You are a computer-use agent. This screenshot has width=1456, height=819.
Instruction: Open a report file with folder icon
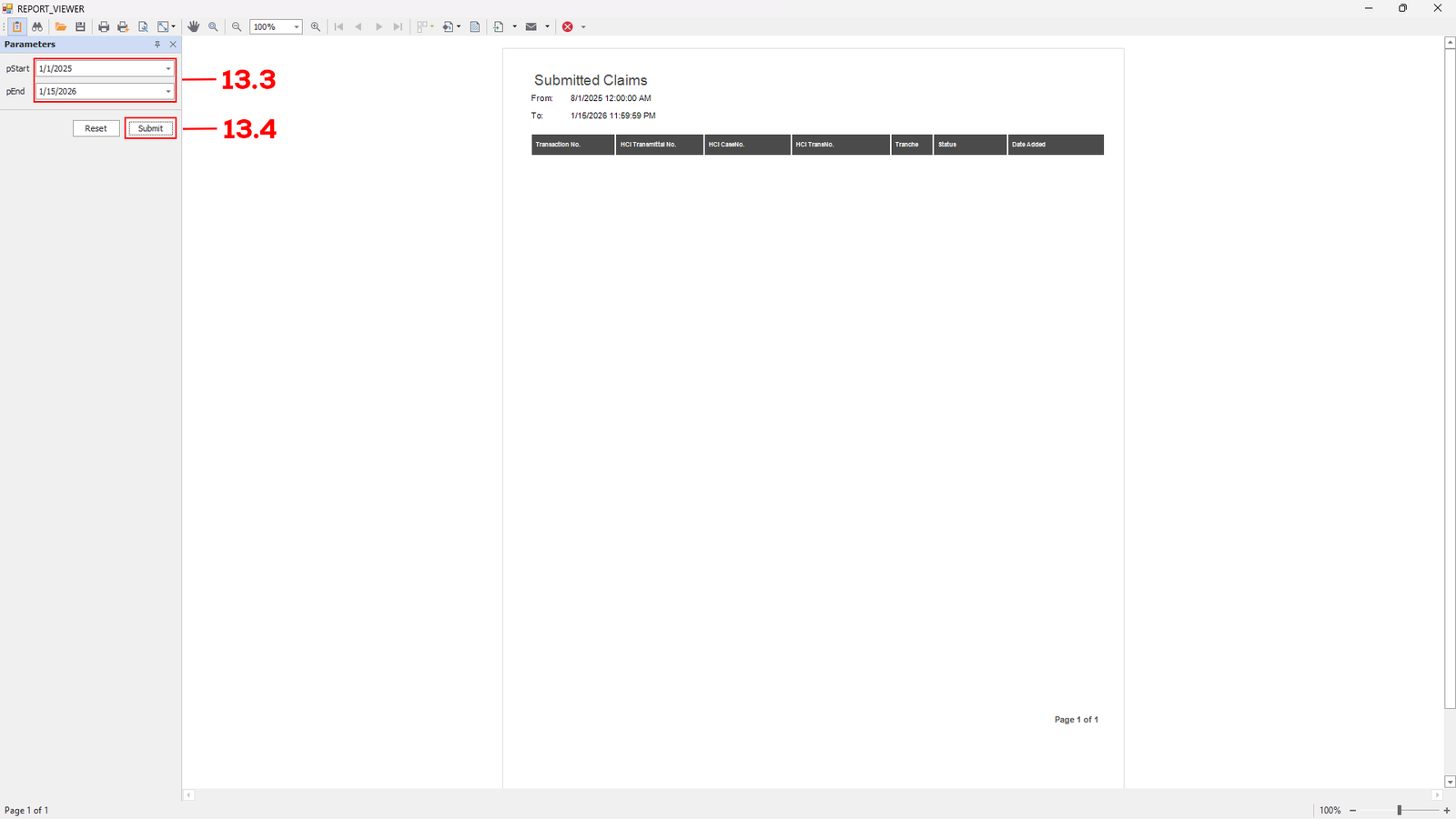[x=61, y=27]
